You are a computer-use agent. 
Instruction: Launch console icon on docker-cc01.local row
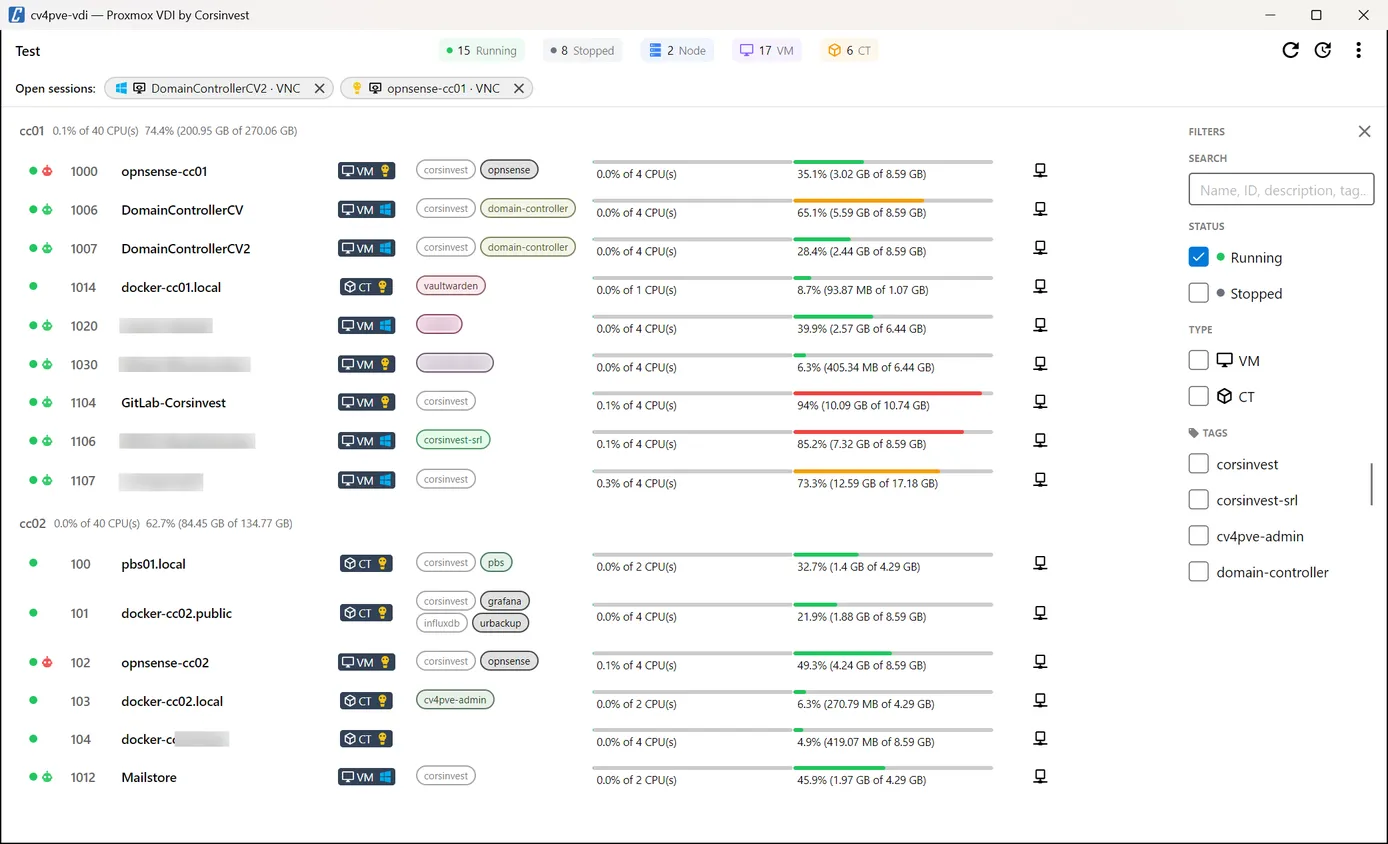tap(1040, 287)
